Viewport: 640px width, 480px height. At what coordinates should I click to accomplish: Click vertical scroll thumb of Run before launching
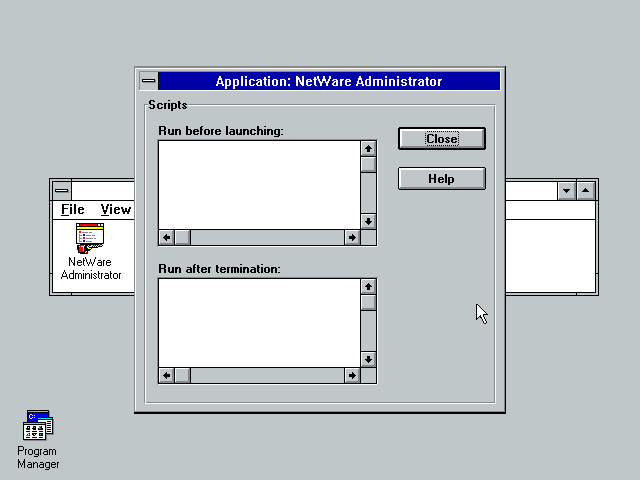click(368, 164)
